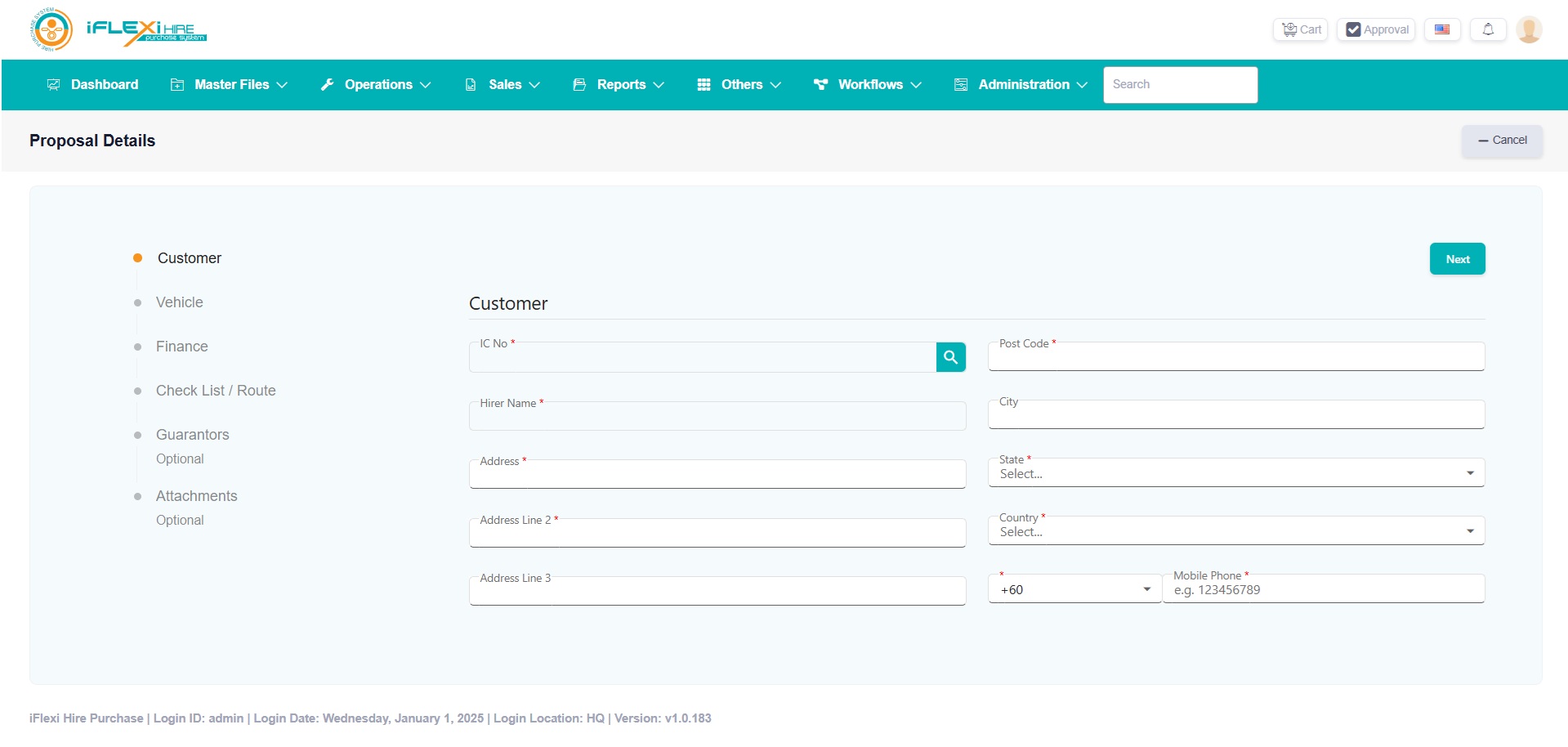Open the Cart button
Image resolution: width=1568 pixels, height=747 pixels.
click(1300, 29)
